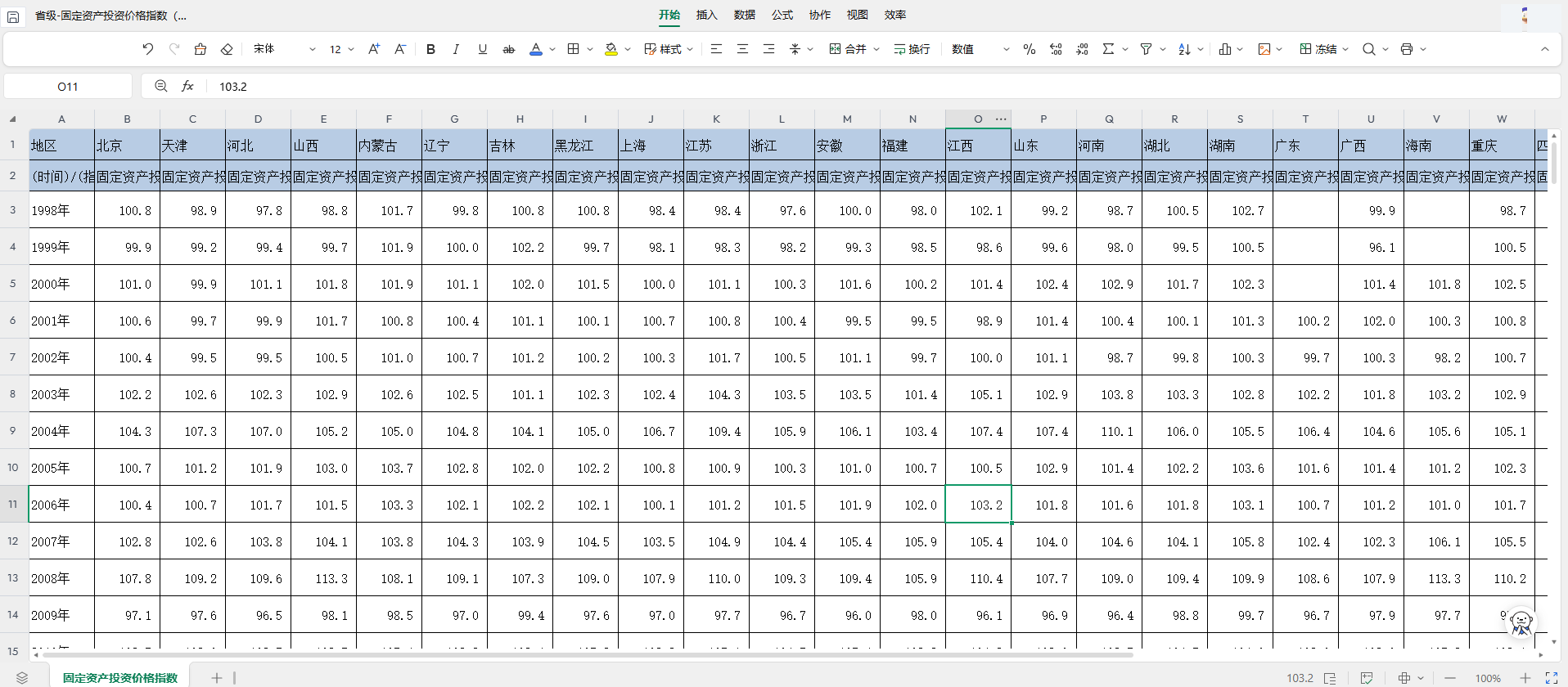Click the increase font size icon
Viewport: 1568px width, 687px height.
point(374,49)
